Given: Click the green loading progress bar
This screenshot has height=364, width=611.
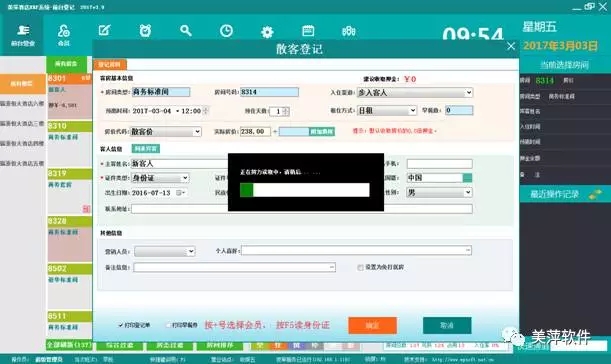Looking at the screenshot, I should [304, 190].
